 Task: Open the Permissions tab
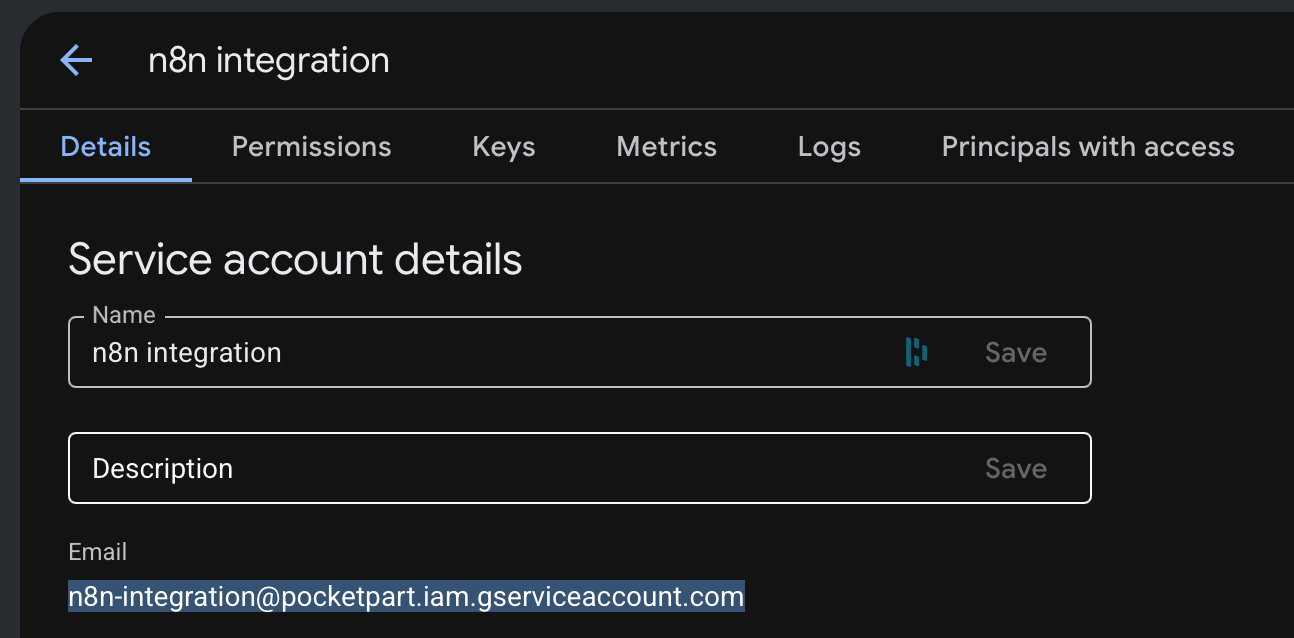pos(311,147)
